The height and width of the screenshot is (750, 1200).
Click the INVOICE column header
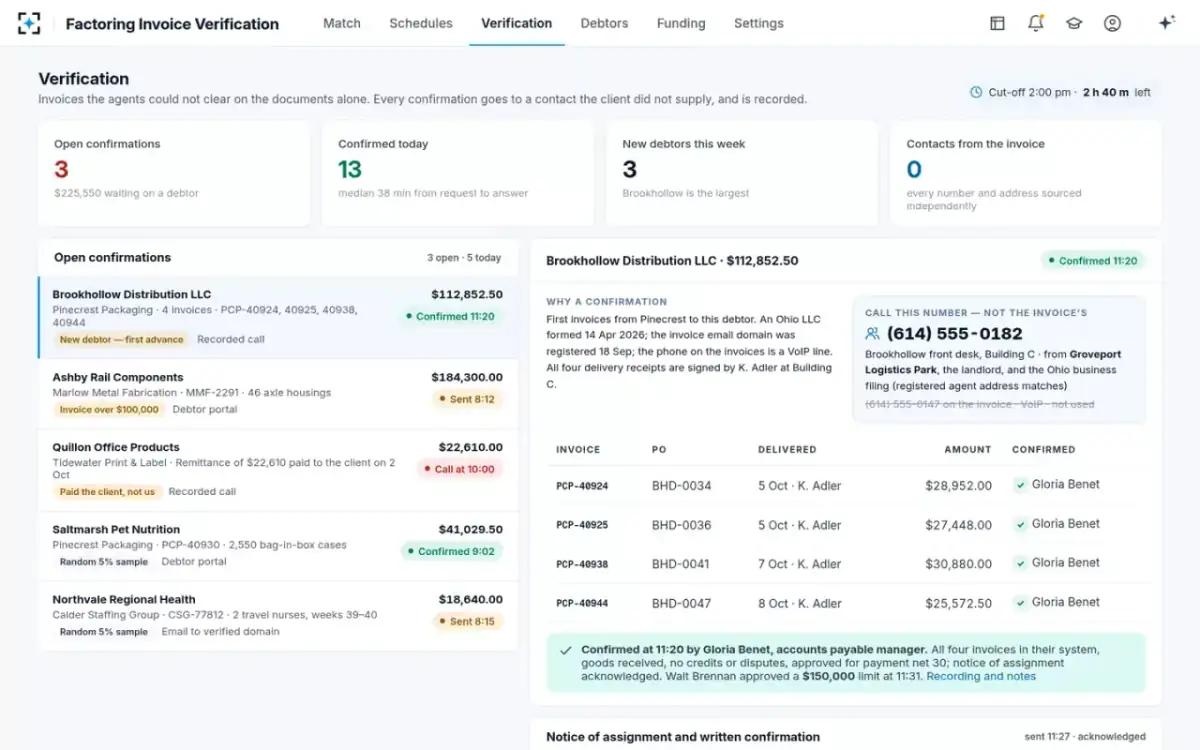(x=578, y=450)
